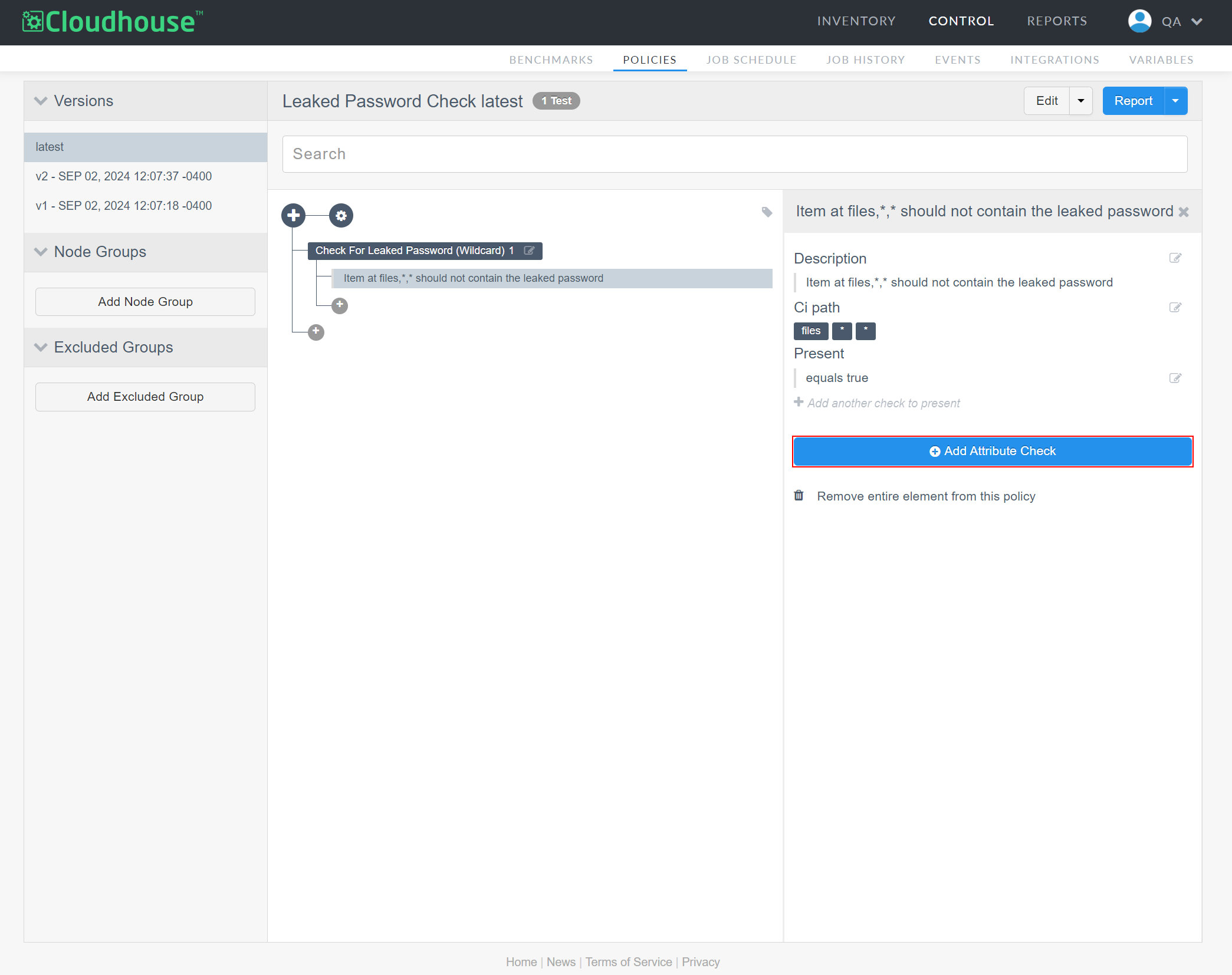Open the QA account dropdown chevron
The height and width of the screenshot is (975, 1232).
tap(1197, 22)
